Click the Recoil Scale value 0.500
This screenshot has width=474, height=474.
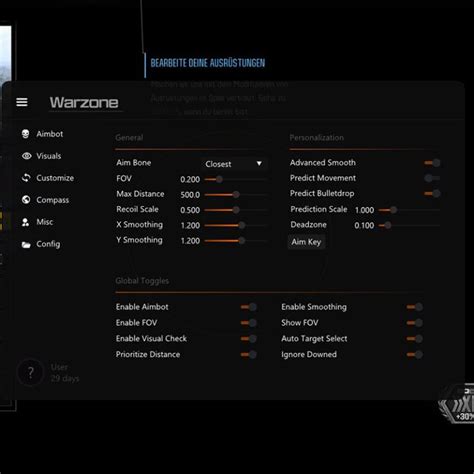(190, 210)
